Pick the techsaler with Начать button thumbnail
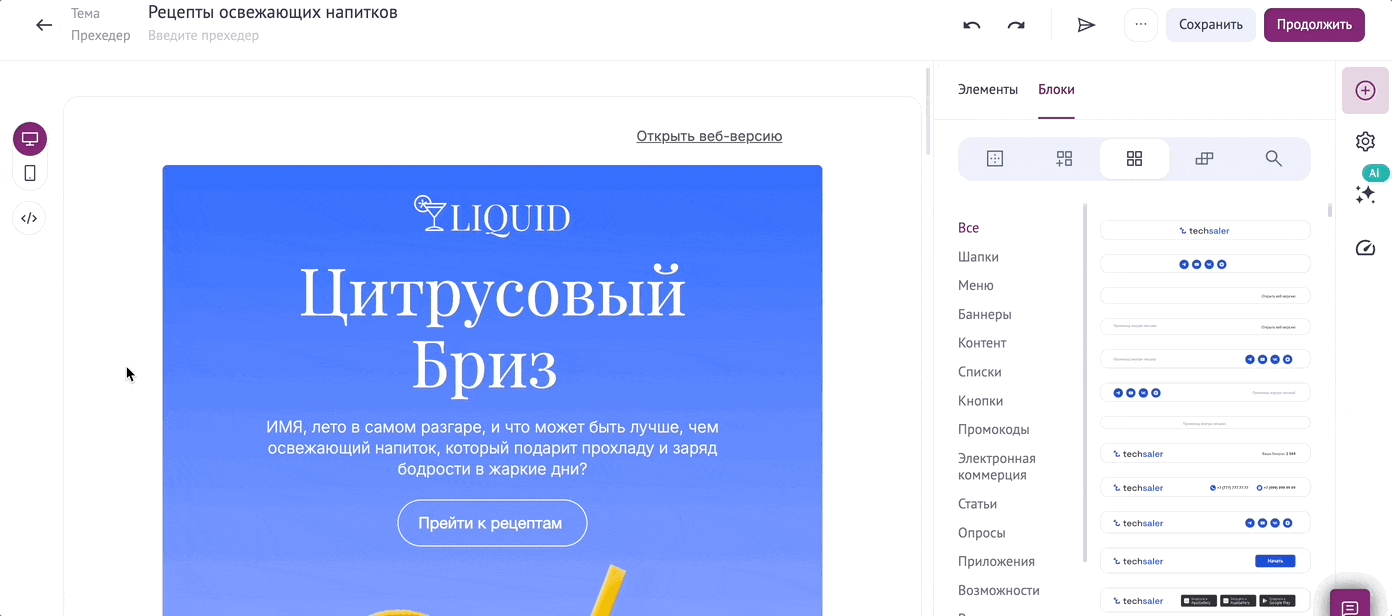This screenshot has width=1392, height=616. point(1205,561)
